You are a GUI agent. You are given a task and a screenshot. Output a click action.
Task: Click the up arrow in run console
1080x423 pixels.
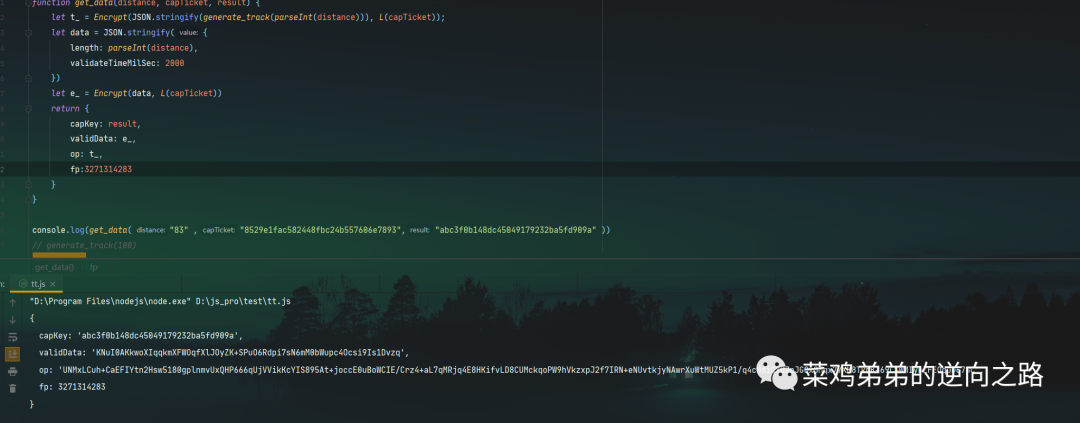point(13,301)
